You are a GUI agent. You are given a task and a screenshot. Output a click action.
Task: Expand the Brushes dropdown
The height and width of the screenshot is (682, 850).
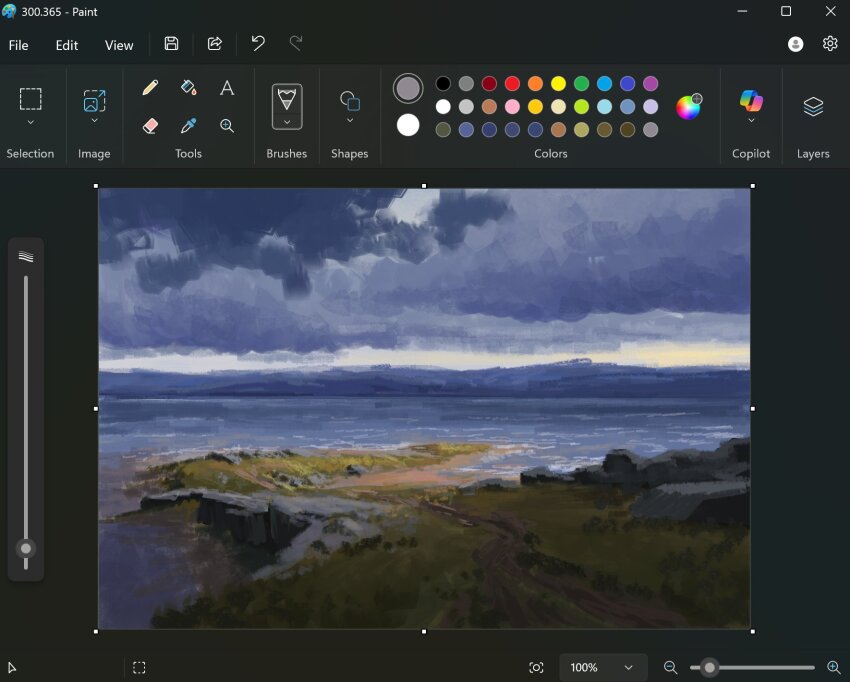point(287,123)
